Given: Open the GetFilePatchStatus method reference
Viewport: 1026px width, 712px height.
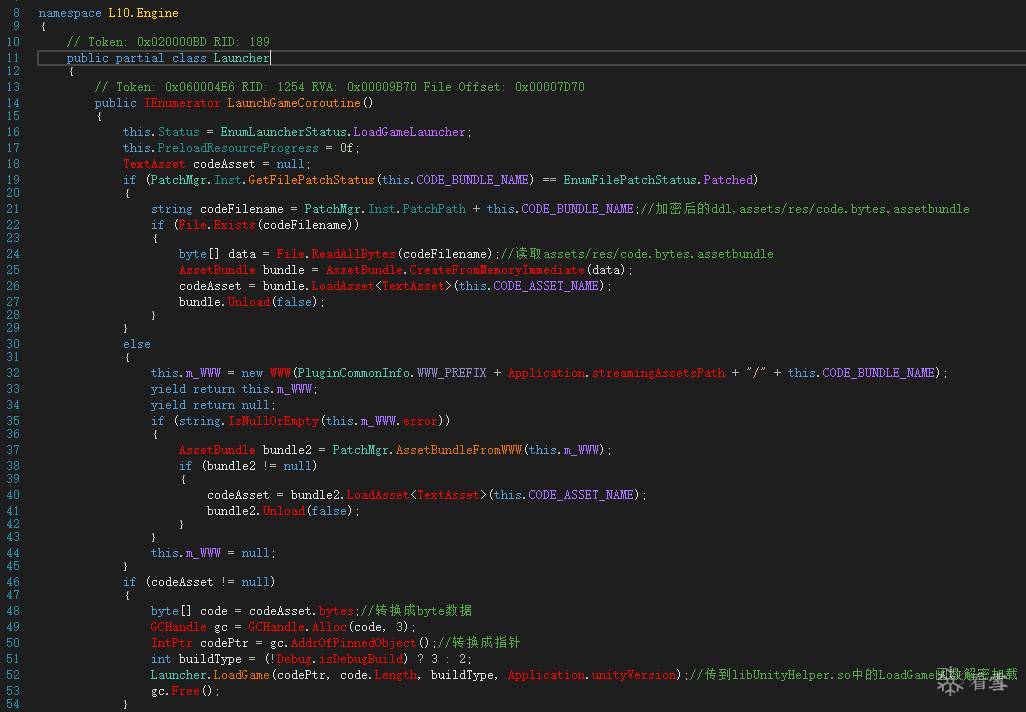Looking at the screenshot, I should [x=310, y=180].
